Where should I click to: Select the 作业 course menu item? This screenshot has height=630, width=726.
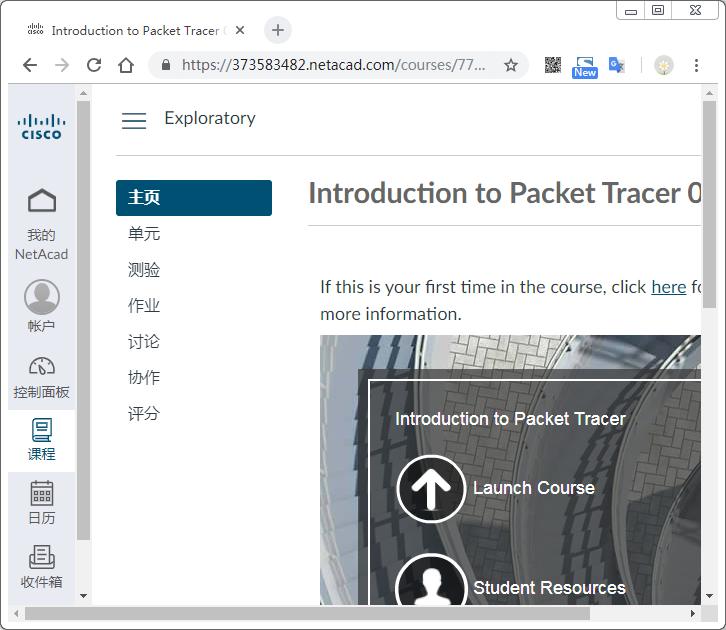[x=144, y=306]
